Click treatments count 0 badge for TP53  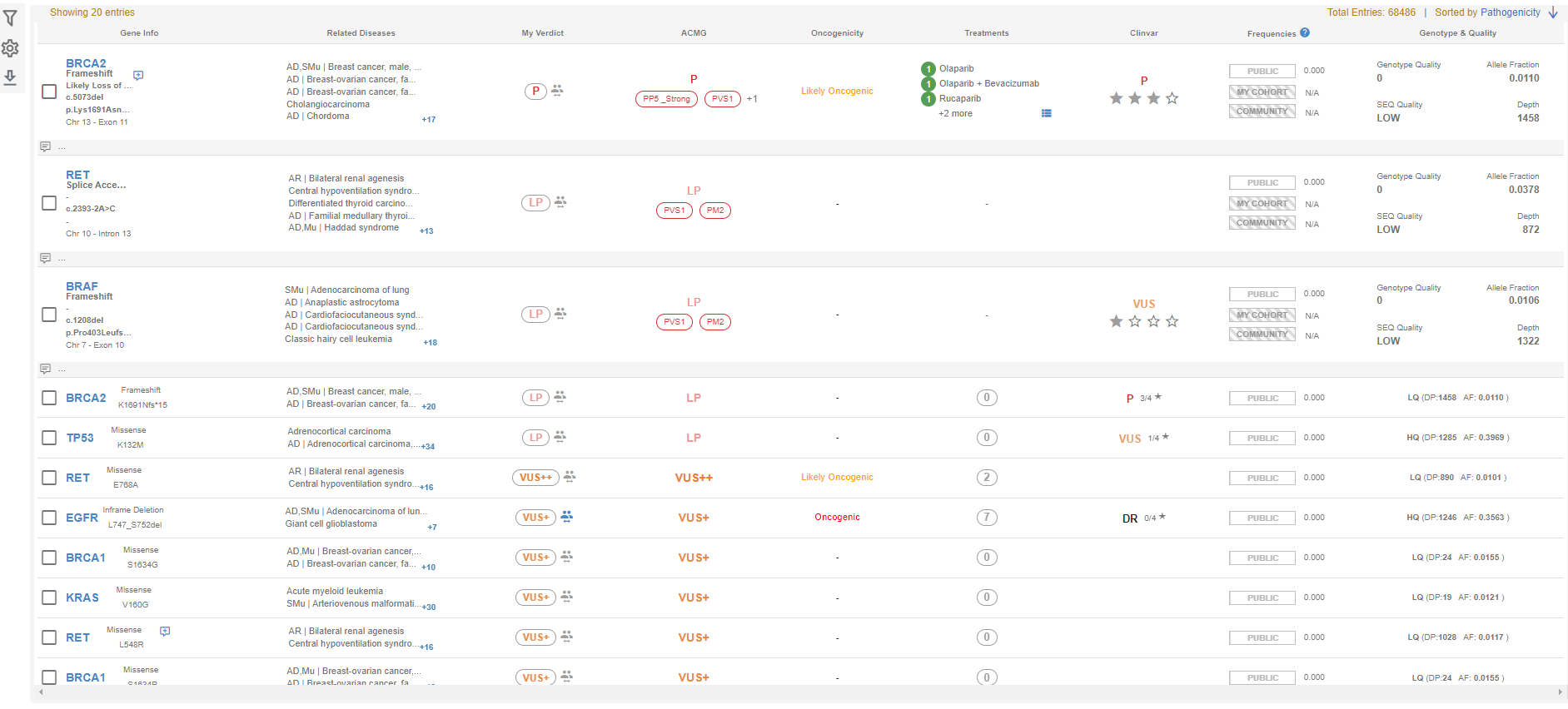[987, 438]
